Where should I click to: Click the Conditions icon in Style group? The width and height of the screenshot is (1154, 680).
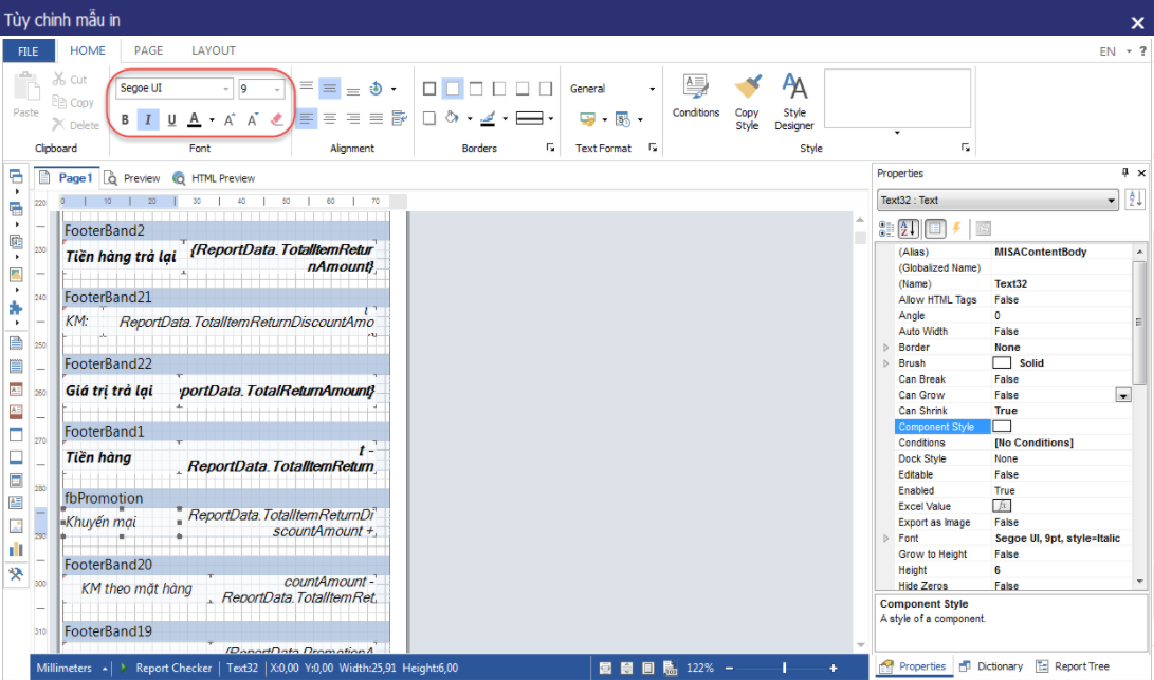point(695,96)
